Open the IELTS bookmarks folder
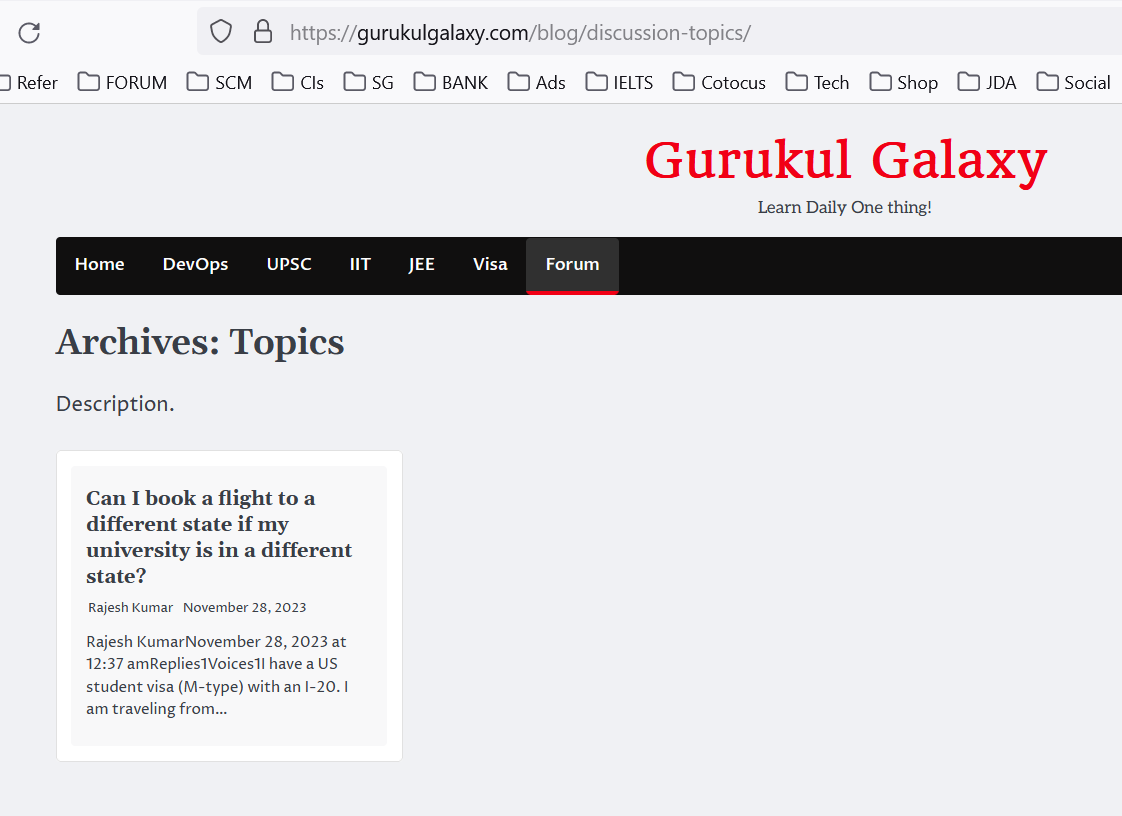 [x=619, y=82]
